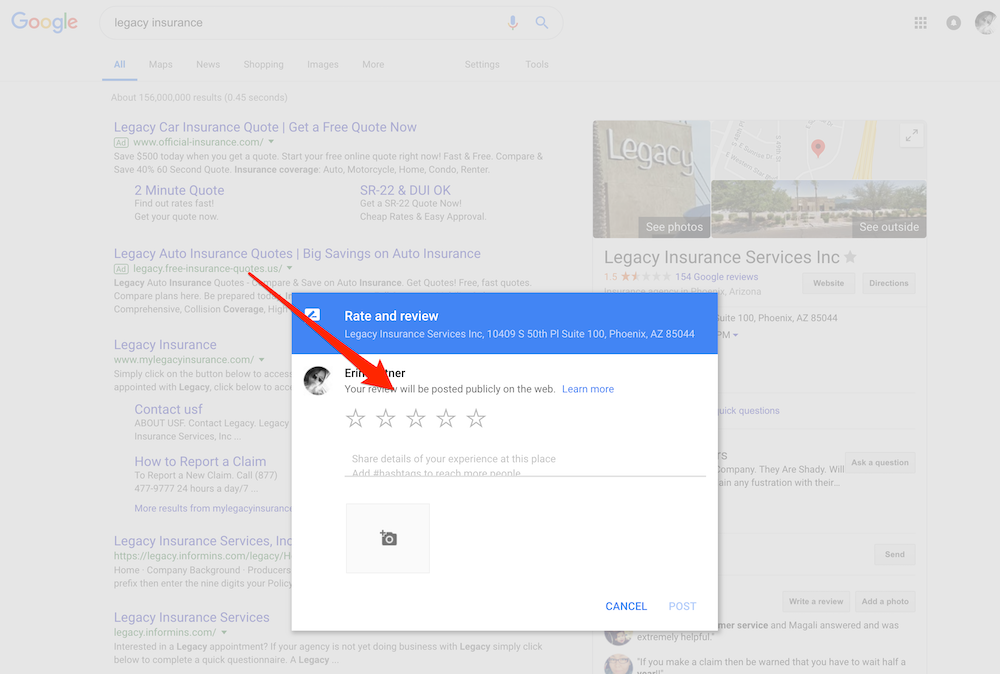1000x674 pixels.
Task: Open the last Legacy Insurance Services result
Action: pos(191,617)
